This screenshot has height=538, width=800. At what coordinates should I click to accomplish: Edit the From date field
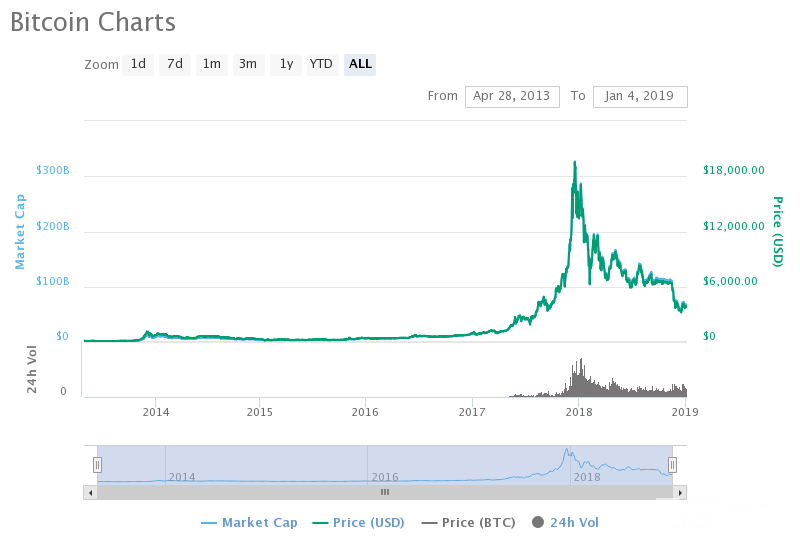pyautogui.click(x=512, y=96)
